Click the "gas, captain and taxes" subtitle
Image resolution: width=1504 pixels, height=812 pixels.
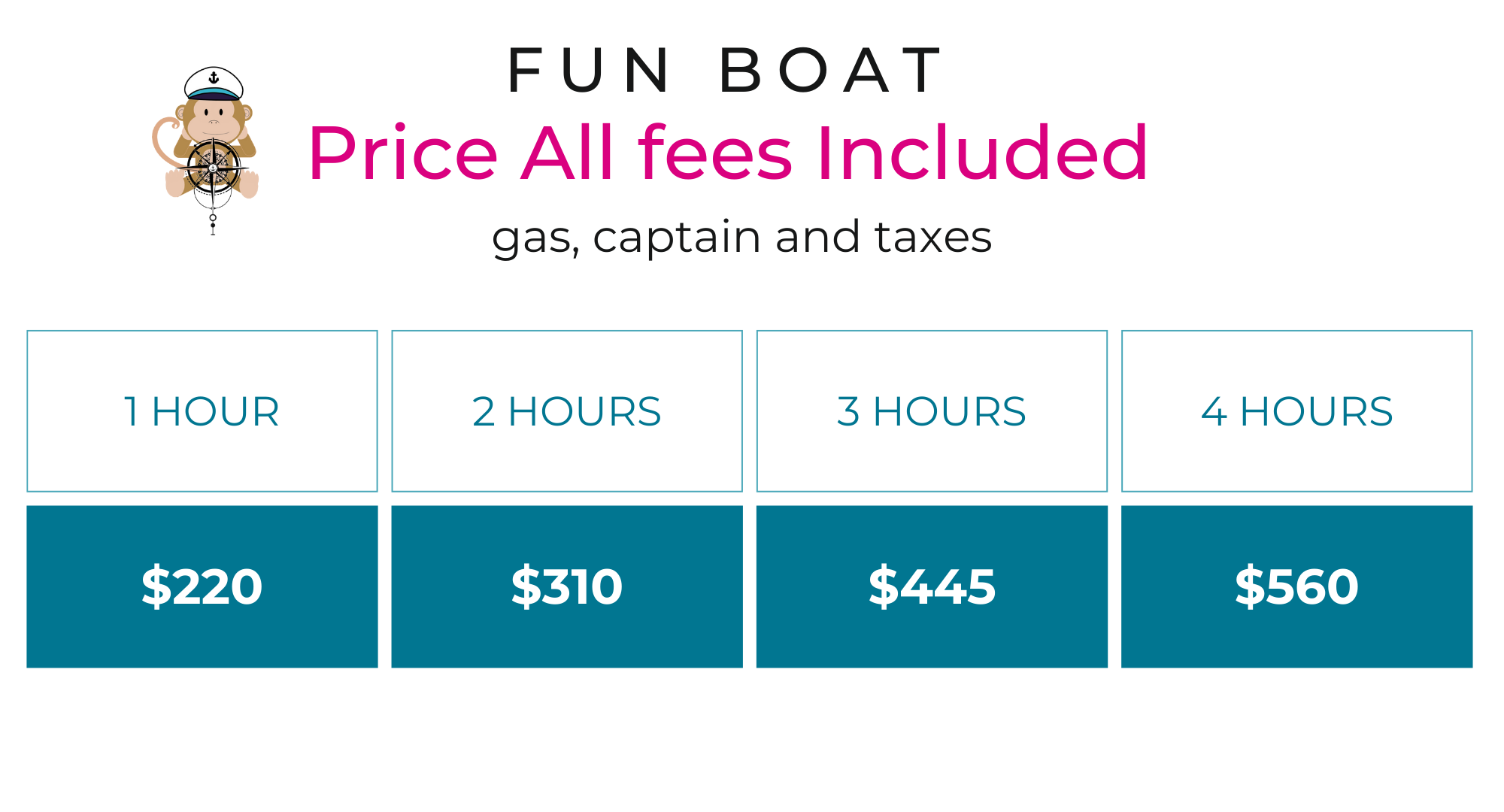point(741,238)
